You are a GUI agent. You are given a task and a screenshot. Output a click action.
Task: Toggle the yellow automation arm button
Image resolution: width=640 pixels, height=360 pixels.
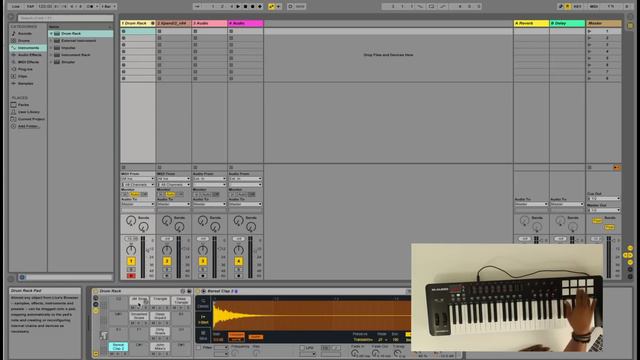click(271, 7)
